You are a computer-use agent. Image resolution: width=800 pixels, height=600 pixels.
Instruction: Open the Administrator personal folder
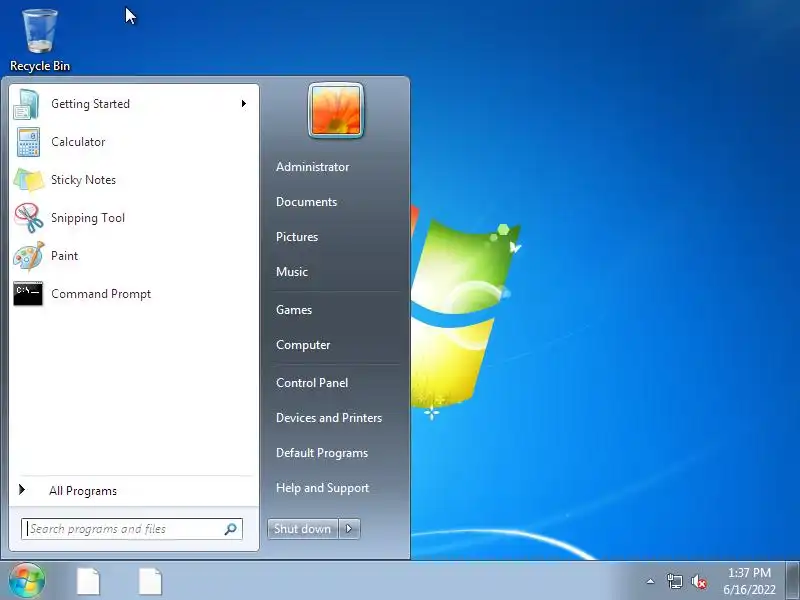pyautogui.click(x=313, y=167)
